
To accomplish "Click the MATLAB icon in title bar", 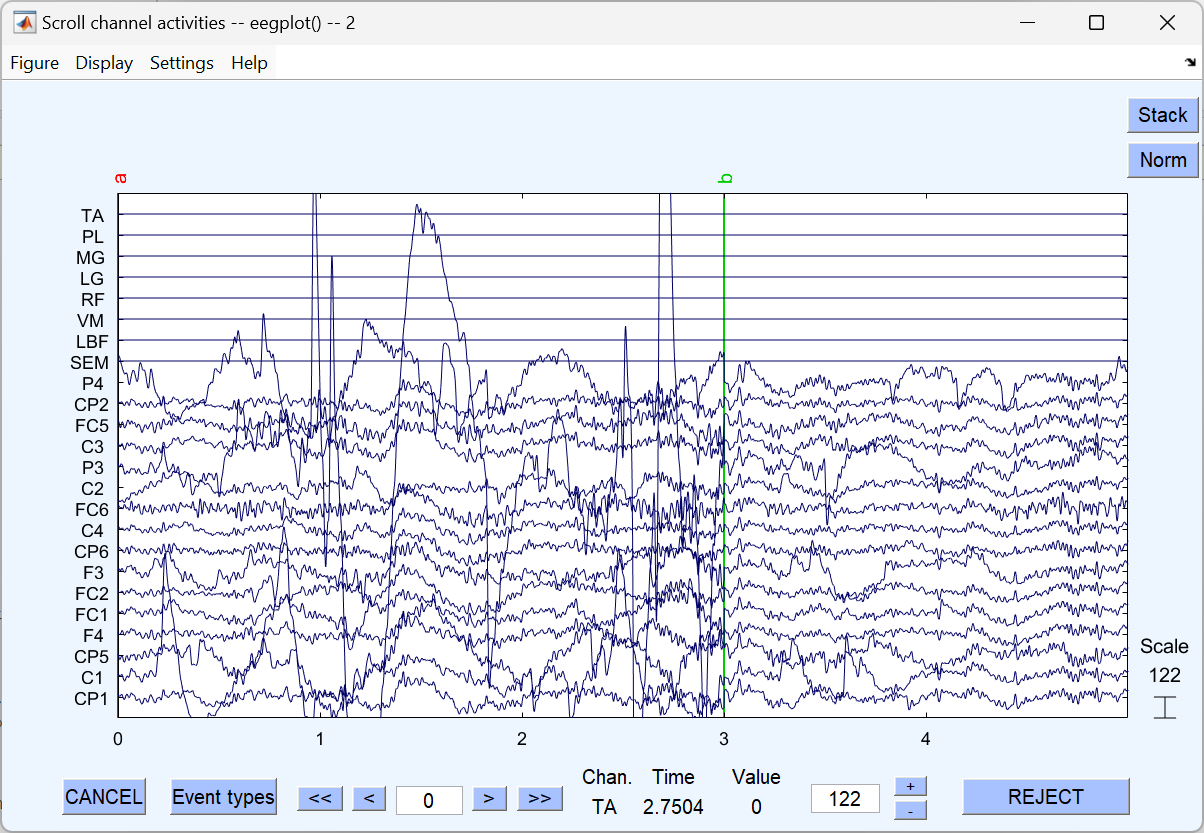I will (x=24, y=22).
